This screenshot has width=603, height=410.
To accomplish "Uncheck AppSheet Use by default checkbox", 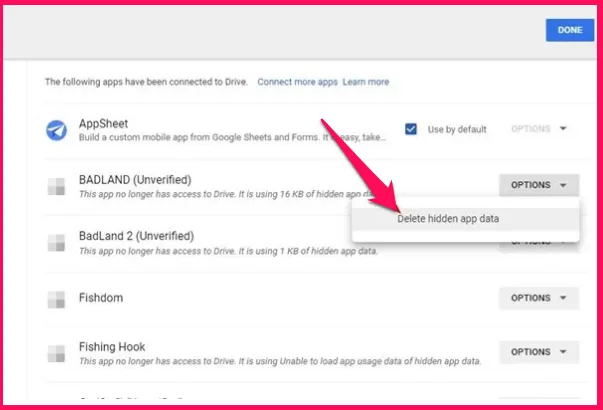I will pyautogui.click(x=411, y=129).
